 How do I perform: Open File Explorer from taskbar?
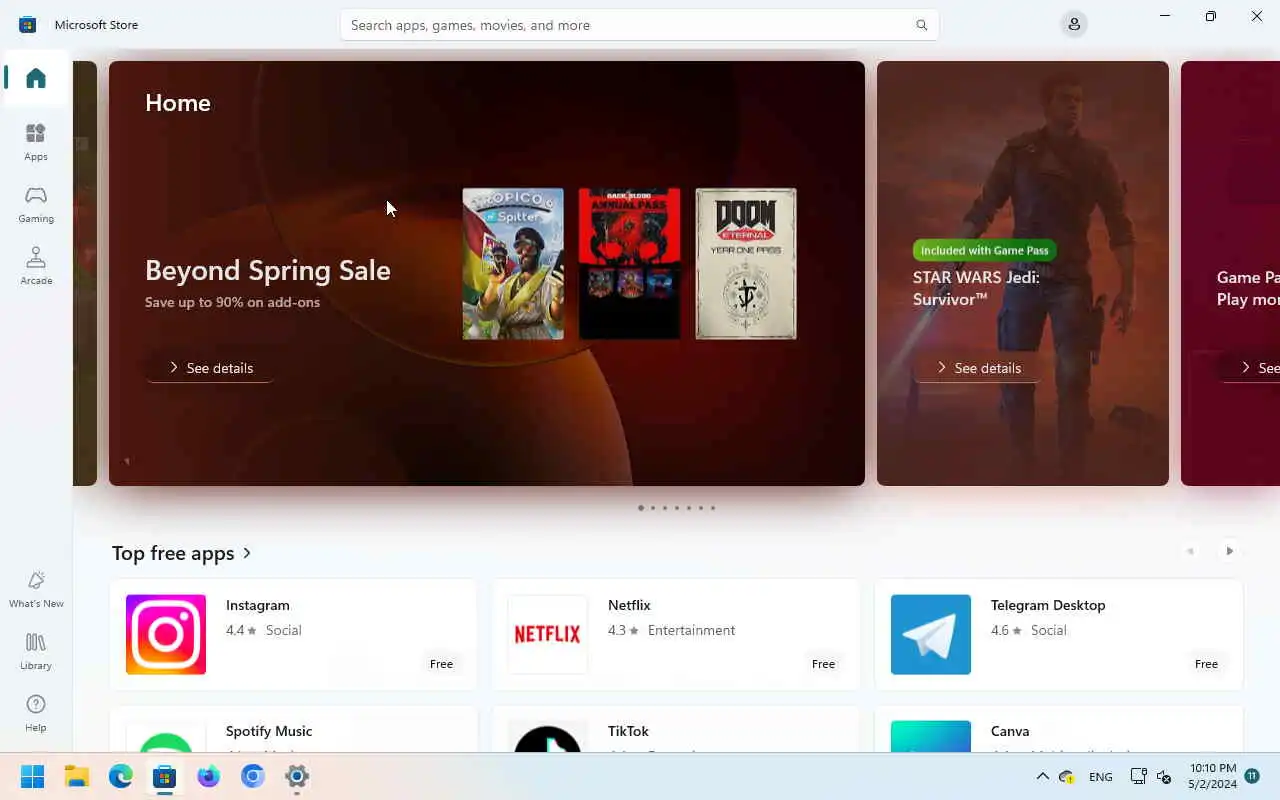pos(77,776)
